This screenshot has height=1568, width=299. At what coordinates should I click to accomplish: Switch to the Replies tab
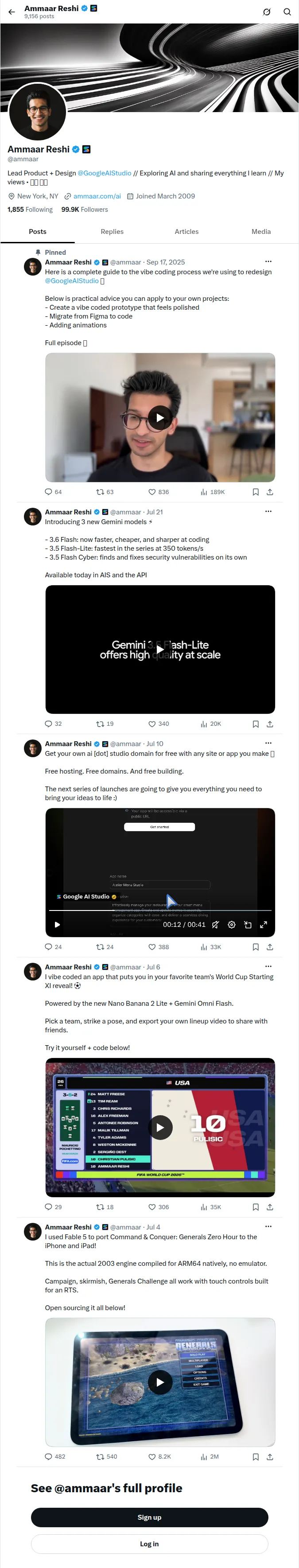[x=112, y=231]
